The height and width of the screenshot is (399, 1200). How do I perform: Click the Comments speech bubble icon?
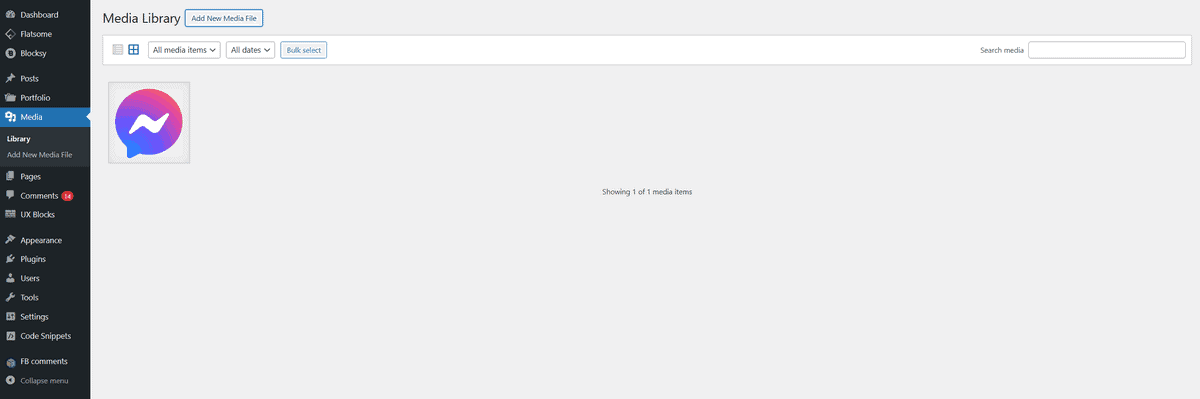[x=10, y=195]
